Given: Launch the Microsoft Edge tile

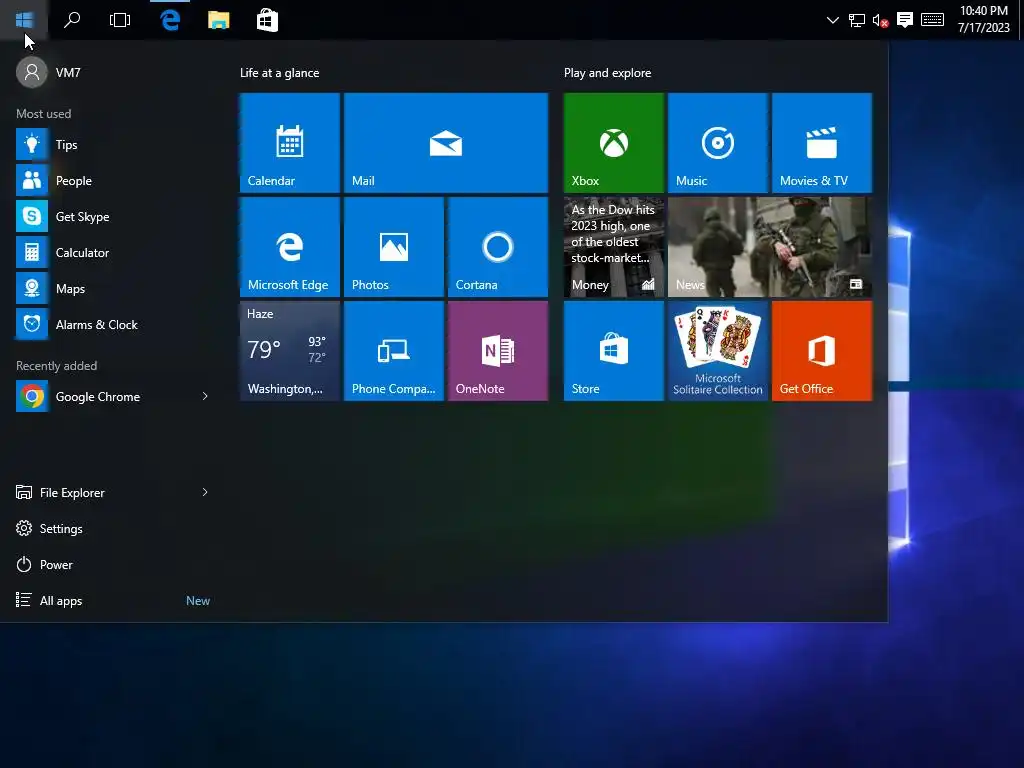Looking at the screenshot, I should (289, 247).
